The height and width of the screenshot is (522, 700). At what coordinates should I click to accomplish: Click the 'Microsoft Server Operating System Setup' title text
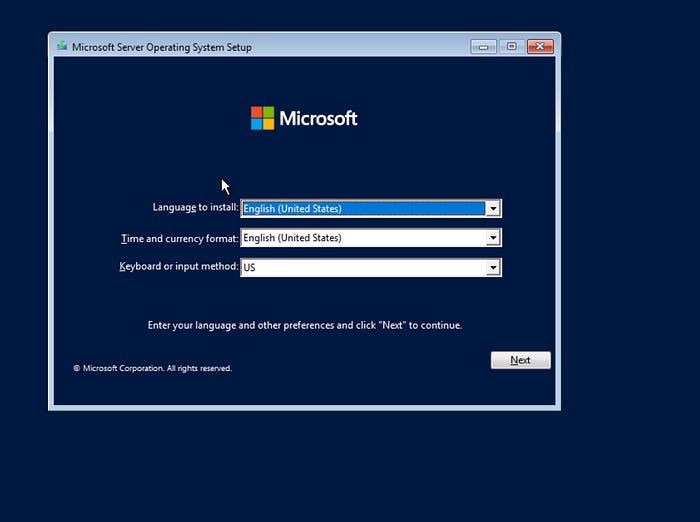(x=162, y=47)
